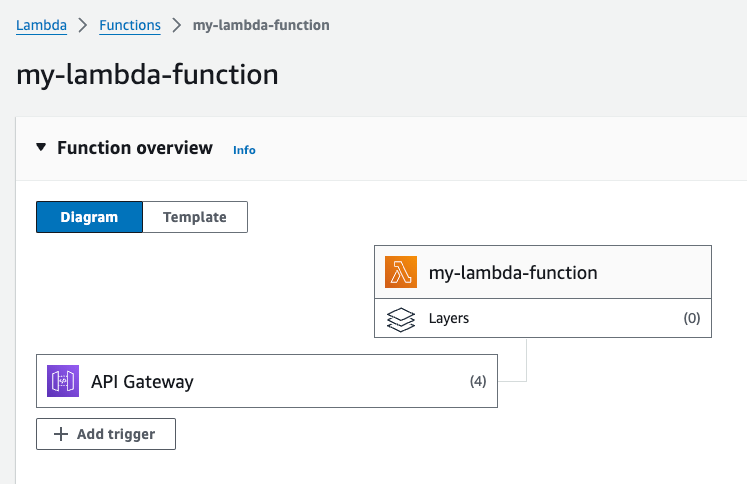Click the API Gateway trigger count (4)

point(478,381)
